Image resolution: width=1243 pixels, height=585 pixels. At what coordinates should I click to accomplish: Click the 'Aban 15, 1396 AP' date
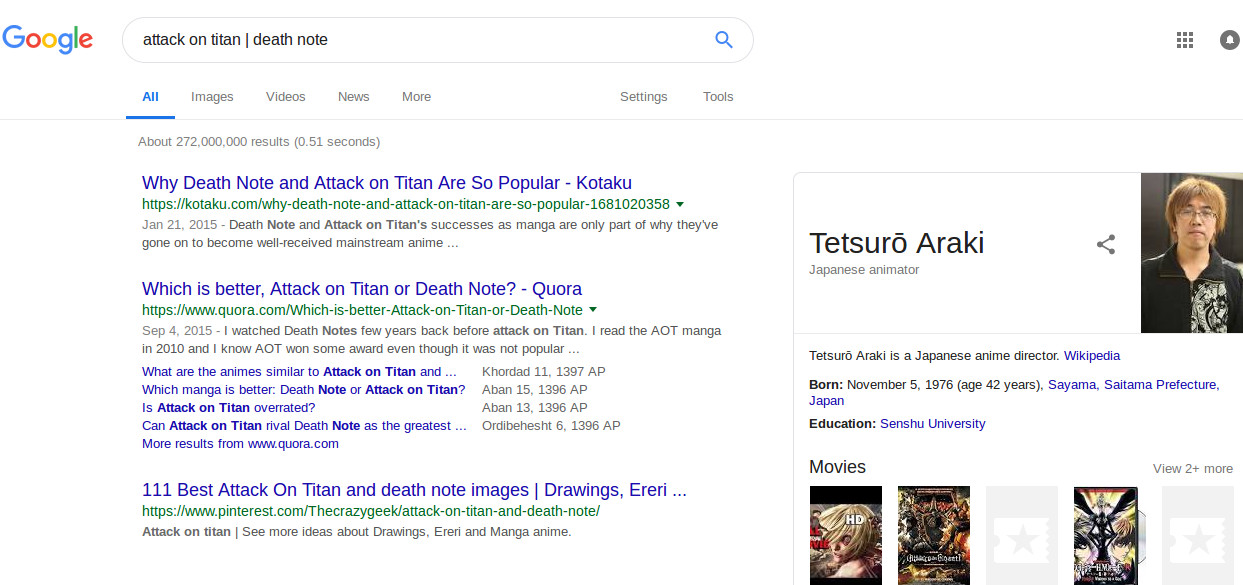pyautogui.click(x=535, y=390)
